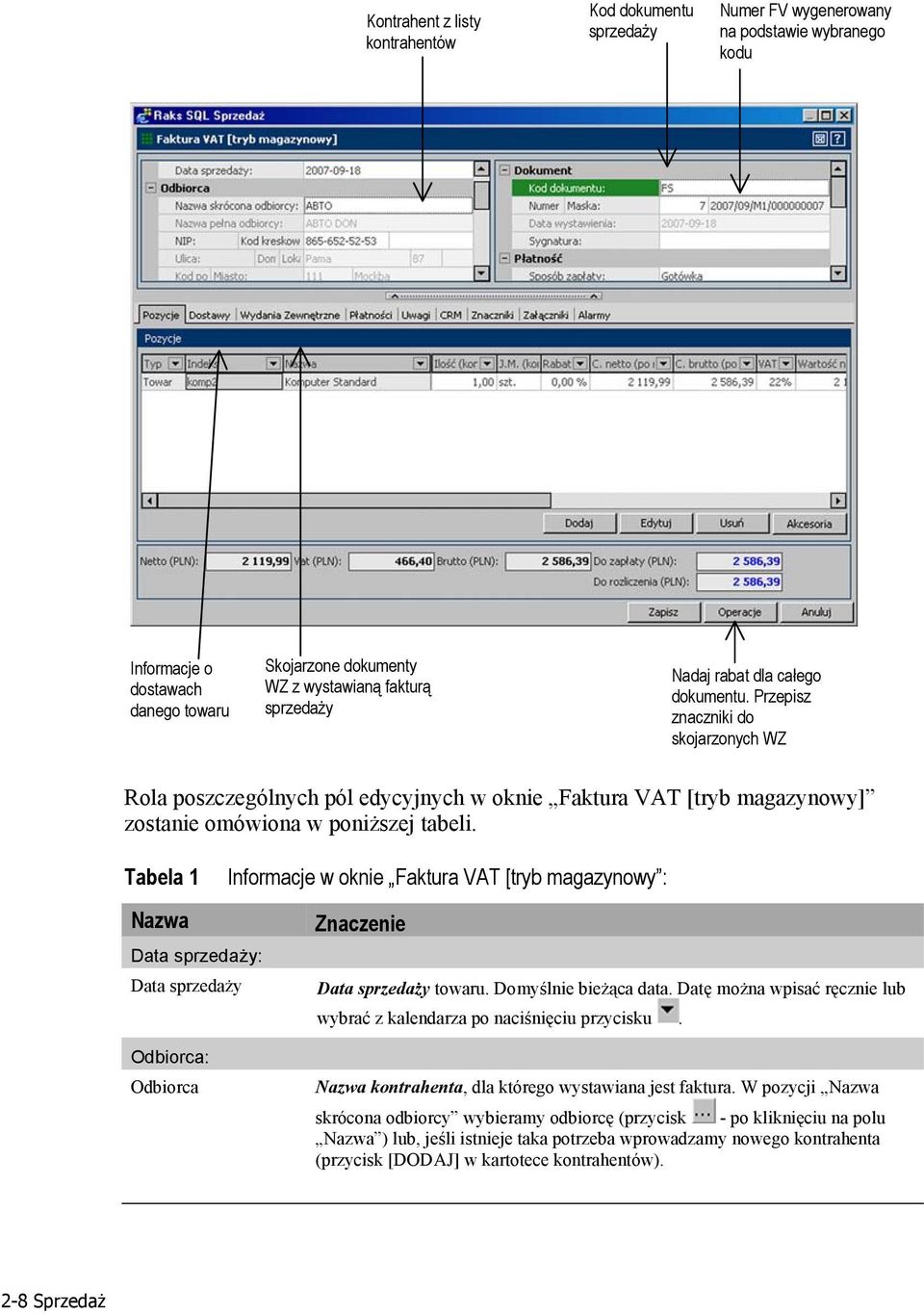Screen dimensions: 924x1314
Task: Open the Płatności tab
Action: [x=371, y=315]
